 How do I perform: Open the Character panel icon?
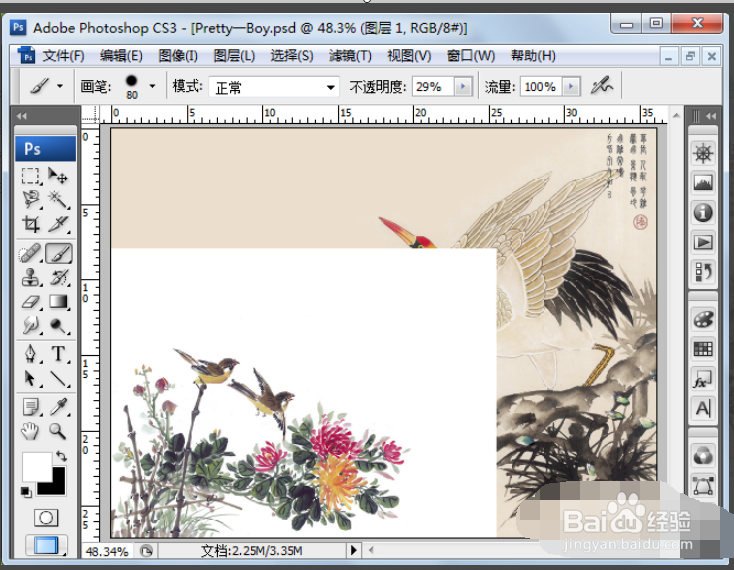703,409
